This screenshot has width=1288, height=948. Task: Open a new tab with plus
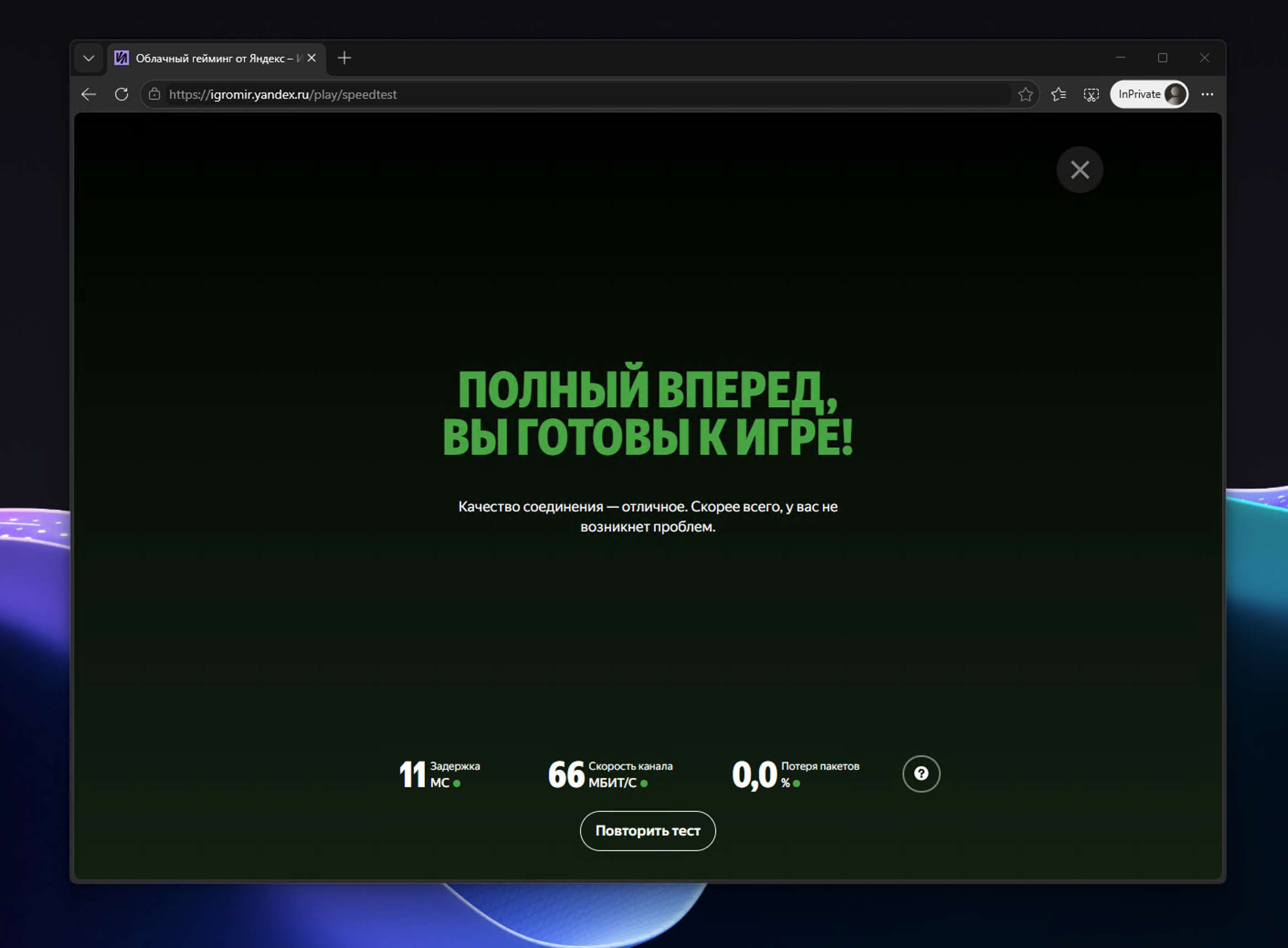344,58
